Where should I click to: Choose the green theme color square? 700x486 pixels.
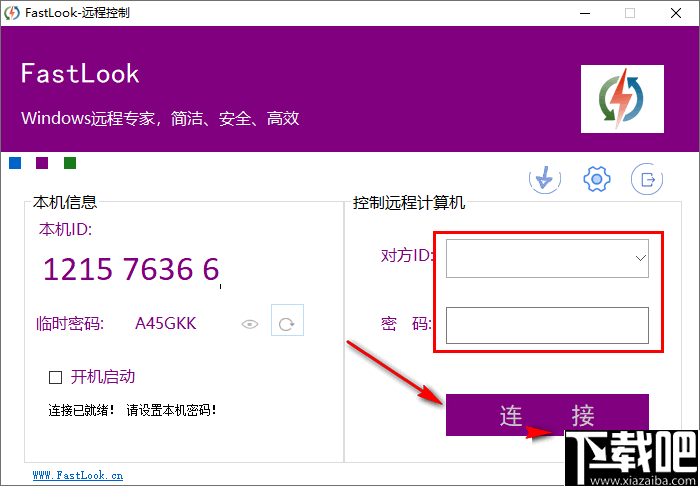[70, 163]
